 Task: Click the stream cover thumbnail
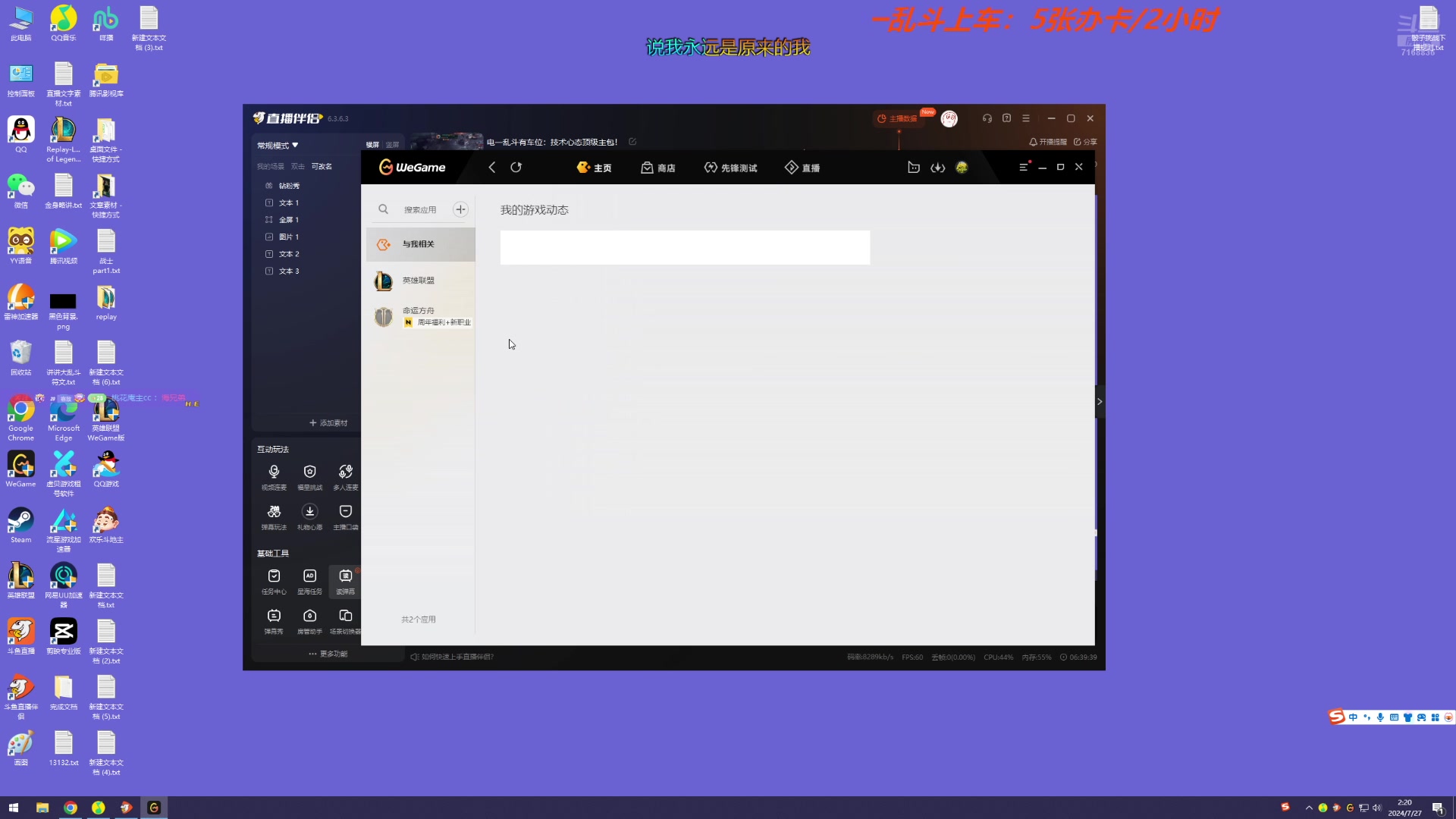[446, 141]
